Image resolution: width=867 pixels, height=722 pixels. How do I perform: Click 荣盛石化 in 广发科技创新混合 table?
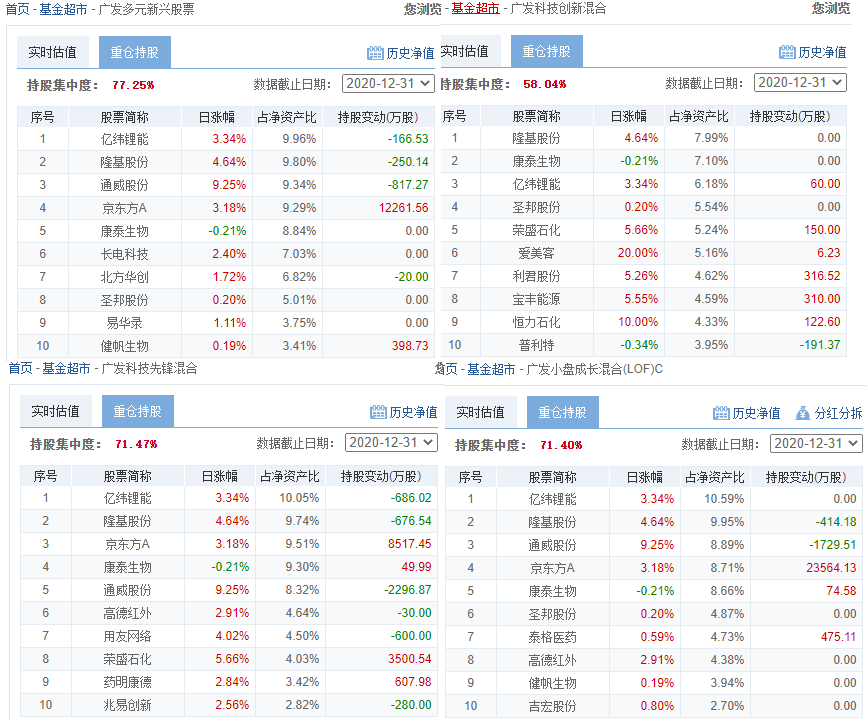tap(536, 230)
